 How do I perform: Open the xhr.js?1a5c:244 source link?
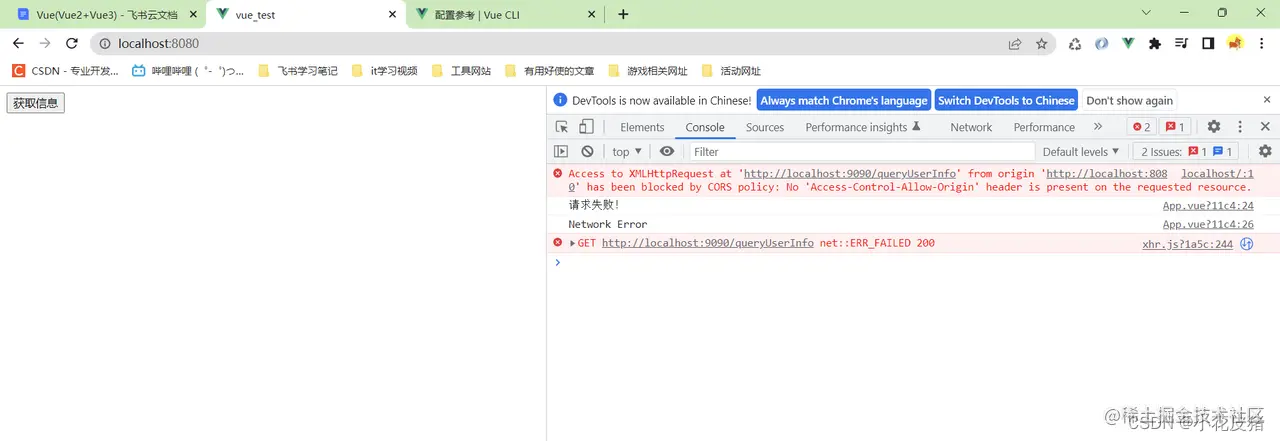1188,244
